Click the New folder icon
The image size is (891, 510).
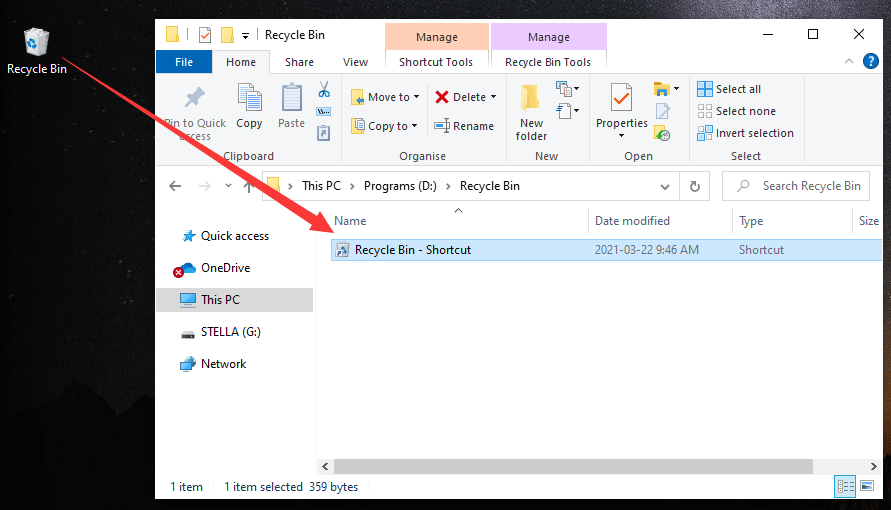pyautogui.click(x=531, y=98)
